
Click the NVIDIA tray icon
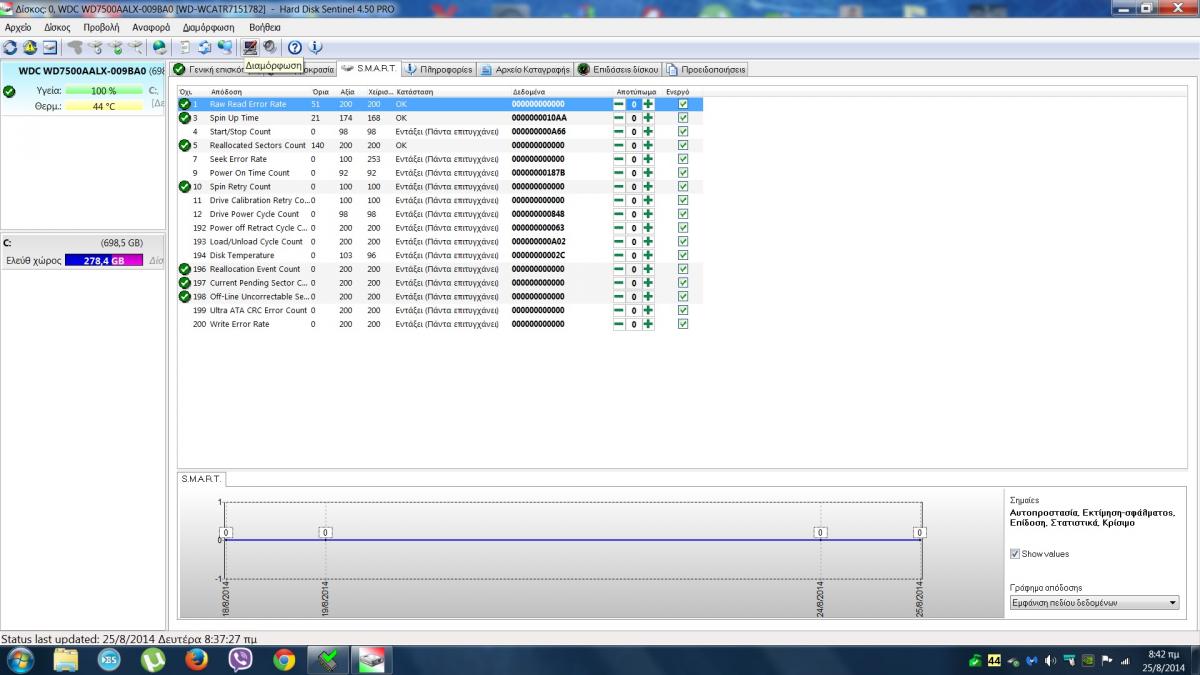point(1087,661)
